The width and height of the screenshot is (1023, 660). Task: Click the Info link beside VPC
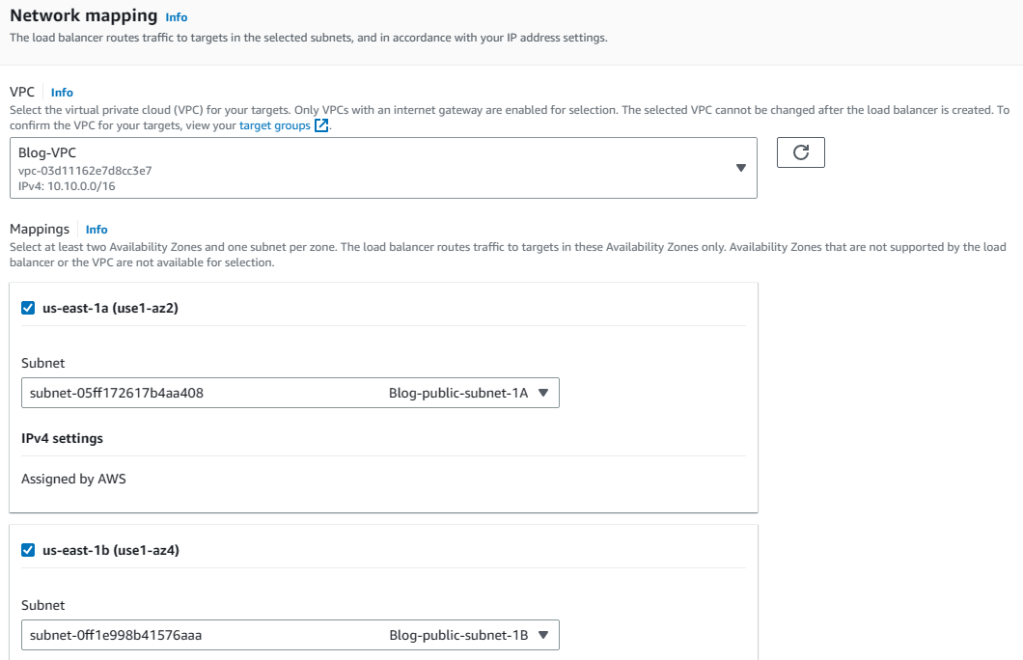(x=62, y=92)
